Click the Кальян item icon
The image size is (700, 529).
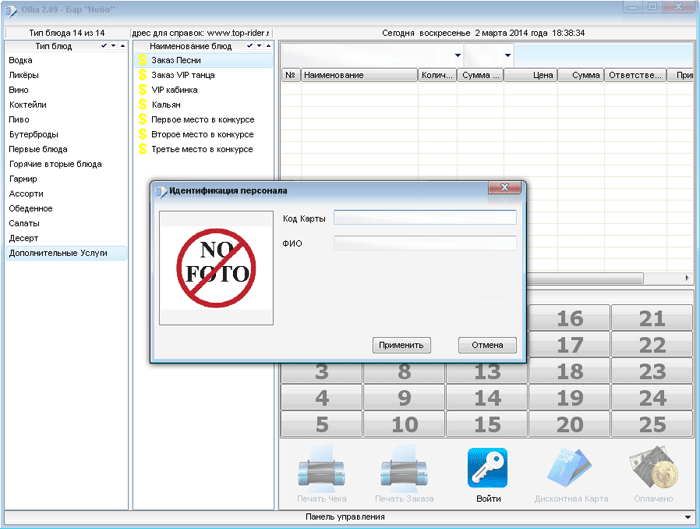(x=142, y=105)
